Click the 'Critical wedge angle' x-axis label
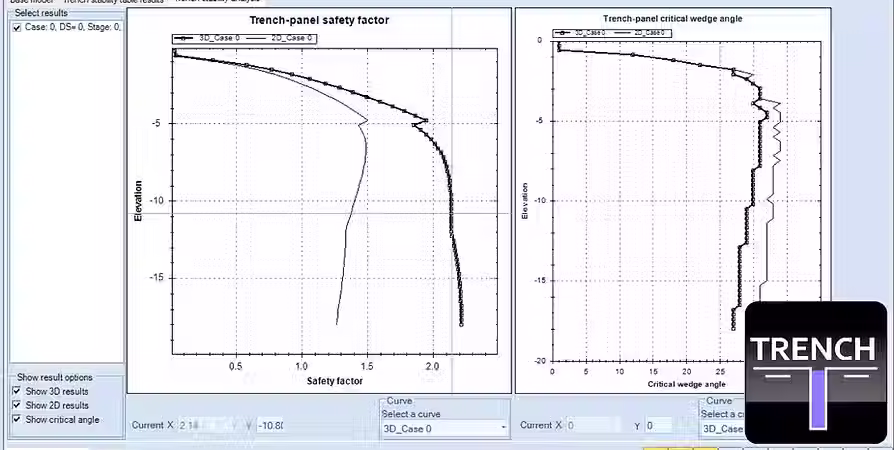The height and width of the screenshot is (450, 894). point(686,384)
